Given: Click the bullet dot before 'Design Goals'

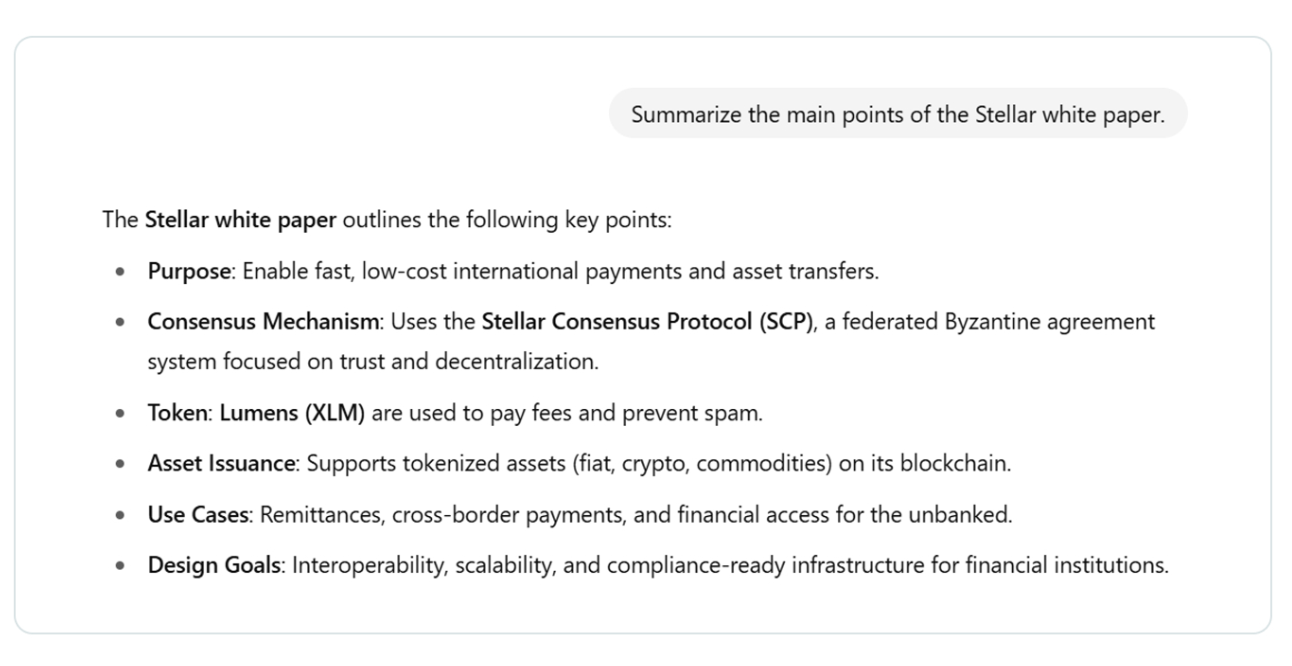Looking at the screenshot, I should [x=121, y=567].
